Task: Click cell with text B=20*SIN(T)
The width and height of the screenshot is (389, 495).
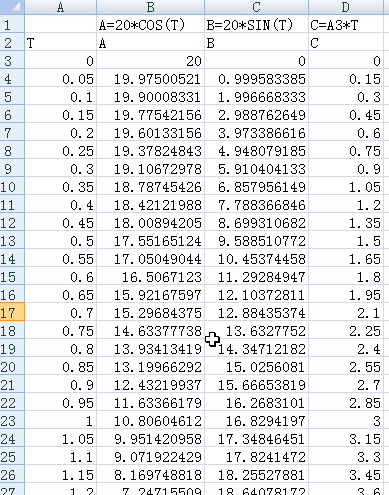Action: point(256,24)
